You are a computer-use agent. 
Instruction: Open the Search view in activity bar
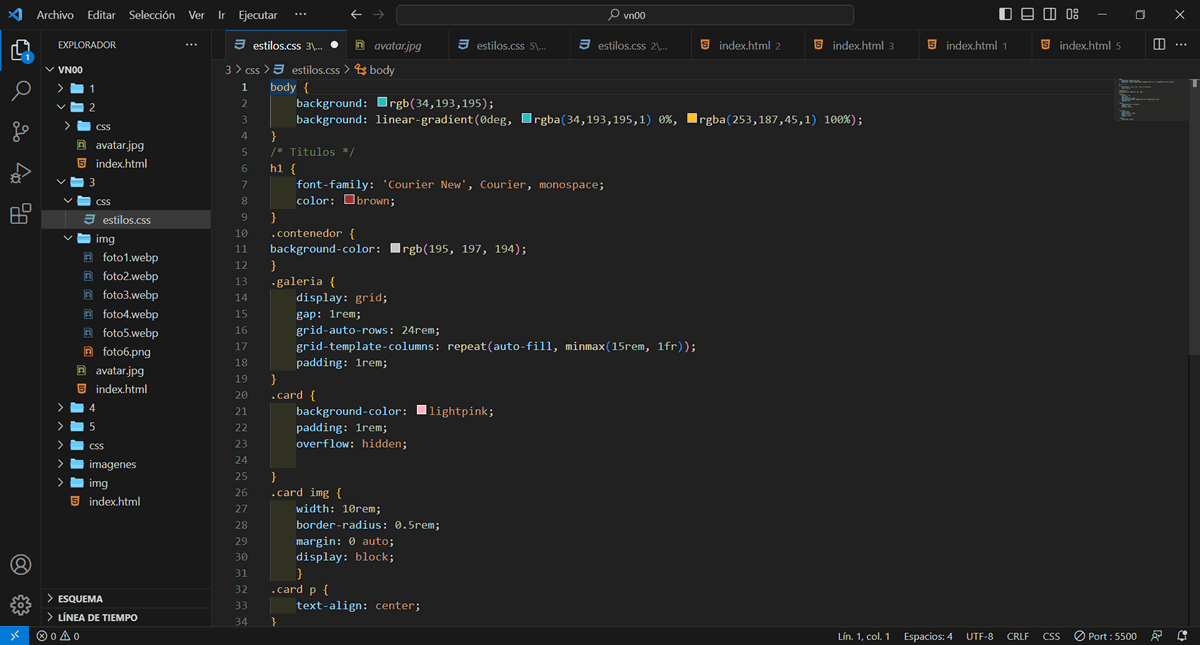pyautogui.click(x=20, y=92)
